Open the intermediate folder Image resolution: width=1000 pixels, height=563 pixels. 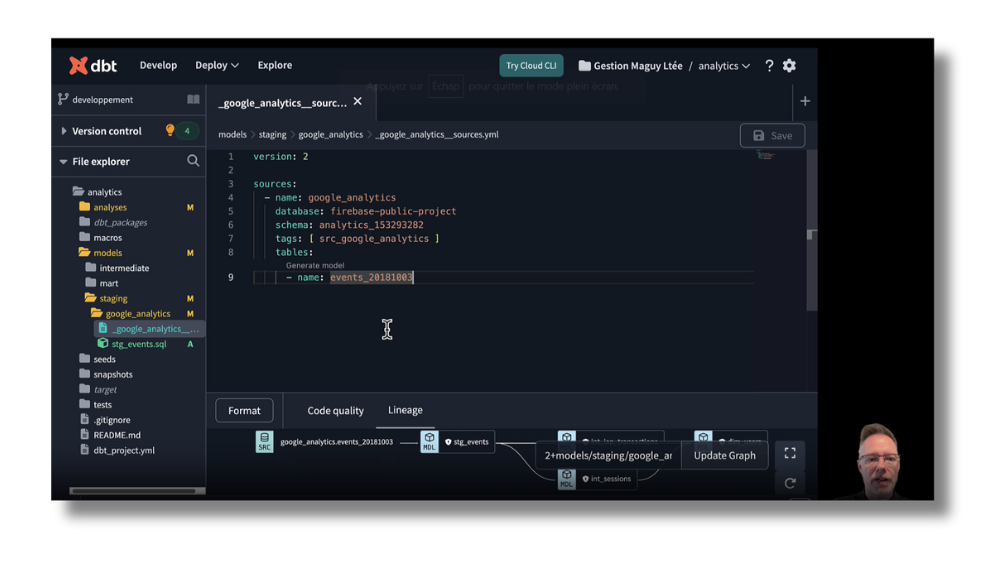tap(117, 268)
